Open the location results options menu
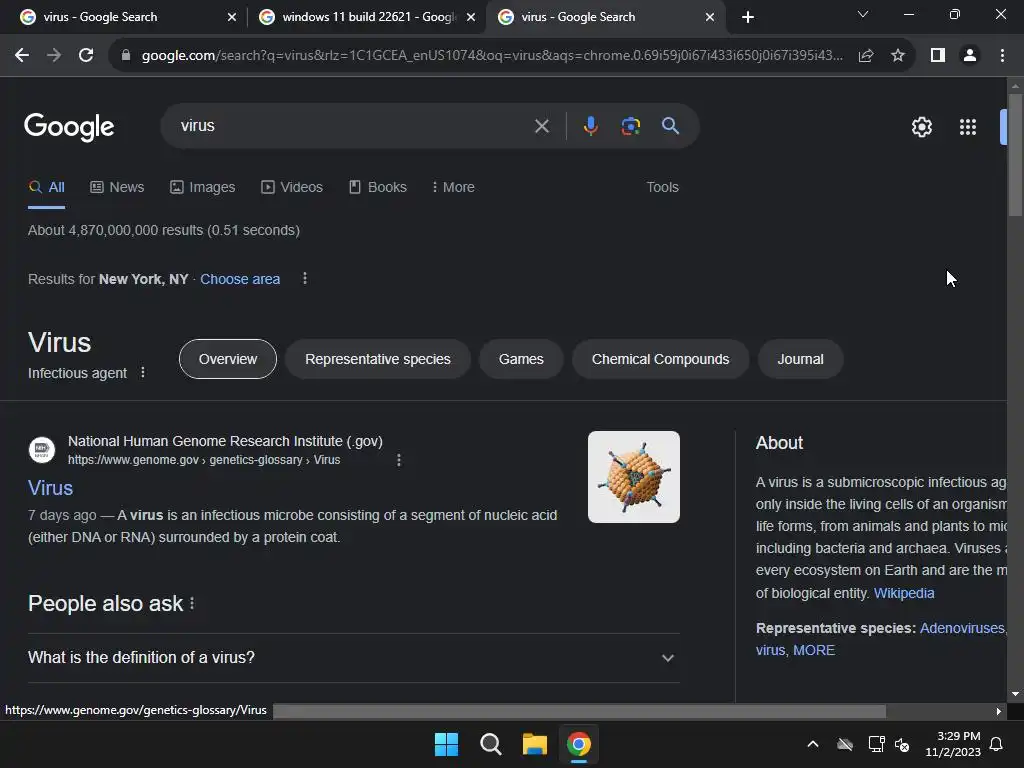 pos(305,279)
